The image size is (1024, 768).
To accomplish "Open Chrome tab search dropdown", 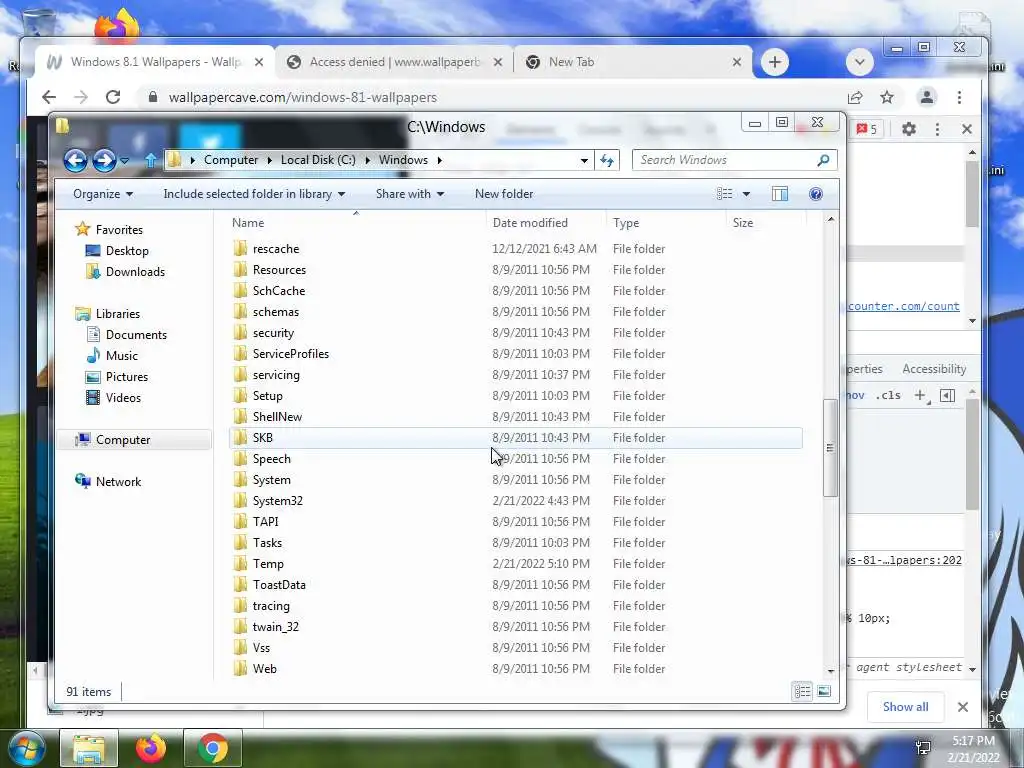I will click(x=859, y=62).
